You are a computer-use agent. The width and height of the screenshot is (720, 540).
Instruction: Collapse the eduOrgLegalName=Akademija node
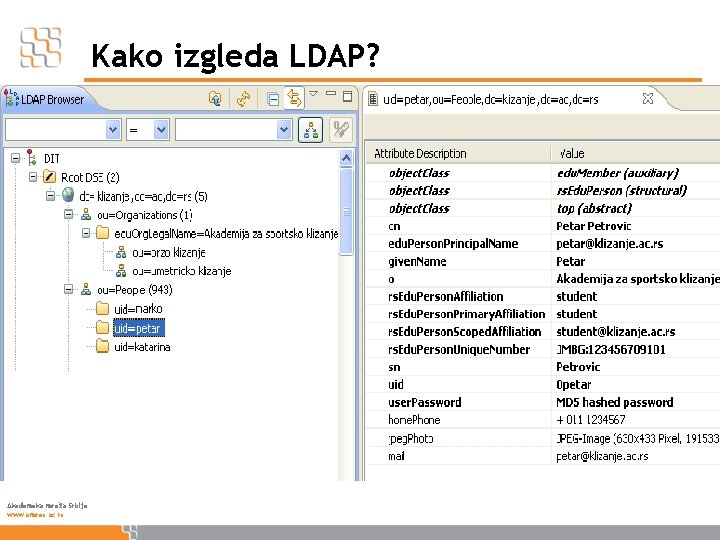[x=86, y=233]
